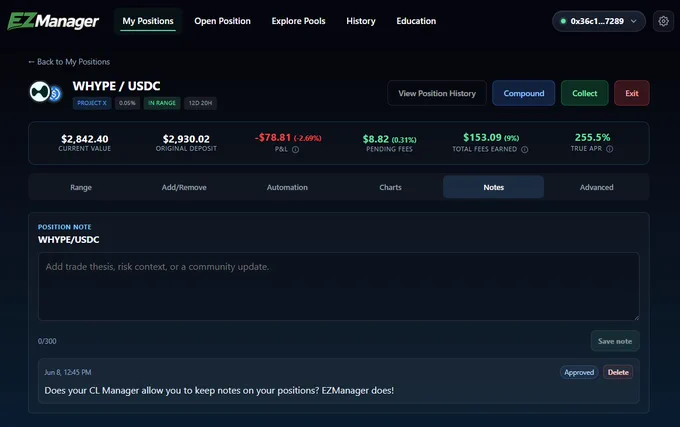680x427 pixels.
Task: Click the EZManager logo
Action: 53,21
